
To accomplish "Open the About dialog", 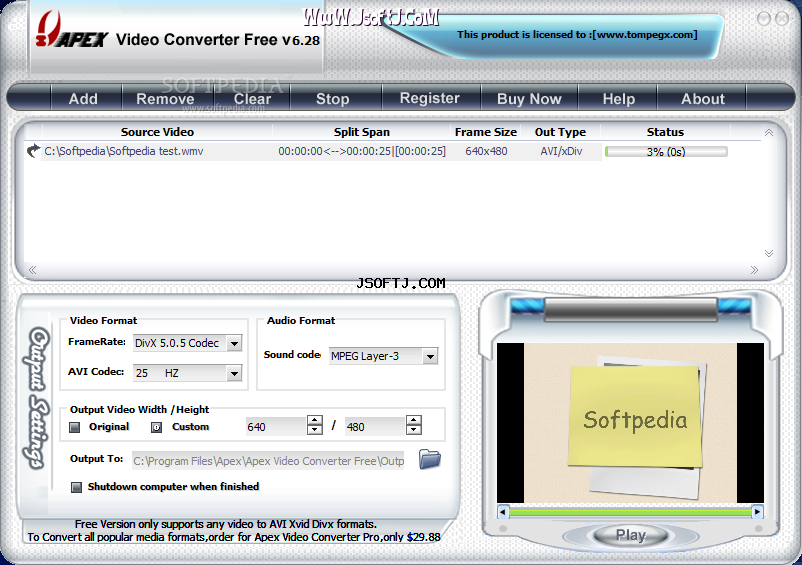I will [x=703, y=98].
